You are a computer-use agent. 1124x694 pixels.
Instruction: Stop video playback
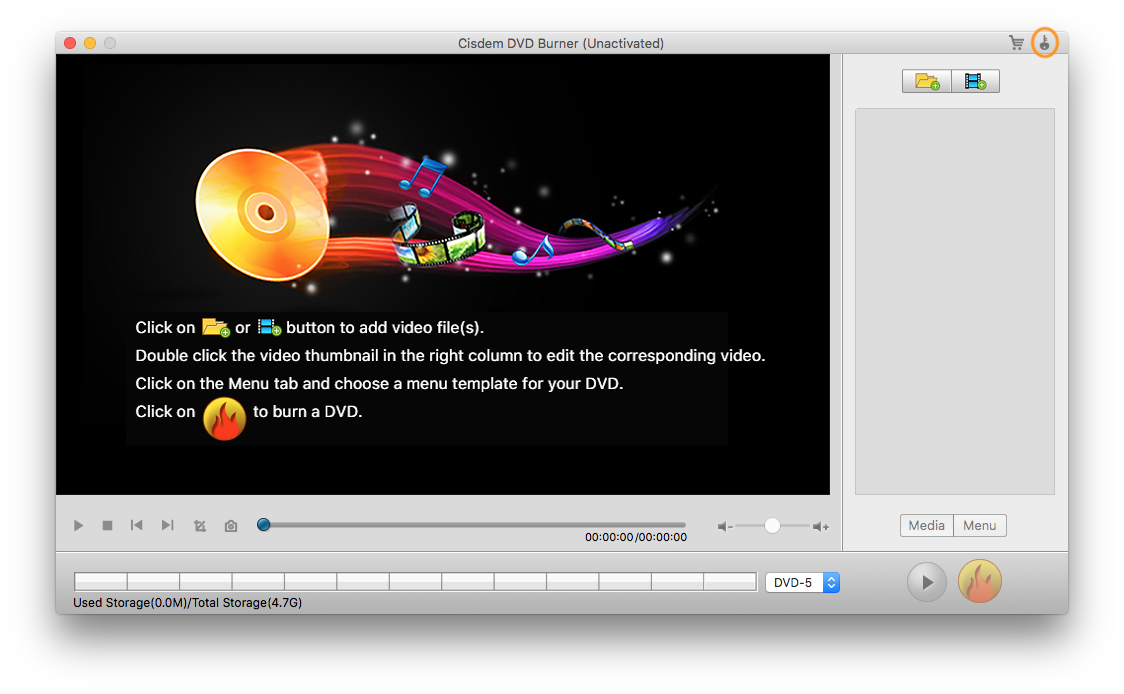point(108,526)
